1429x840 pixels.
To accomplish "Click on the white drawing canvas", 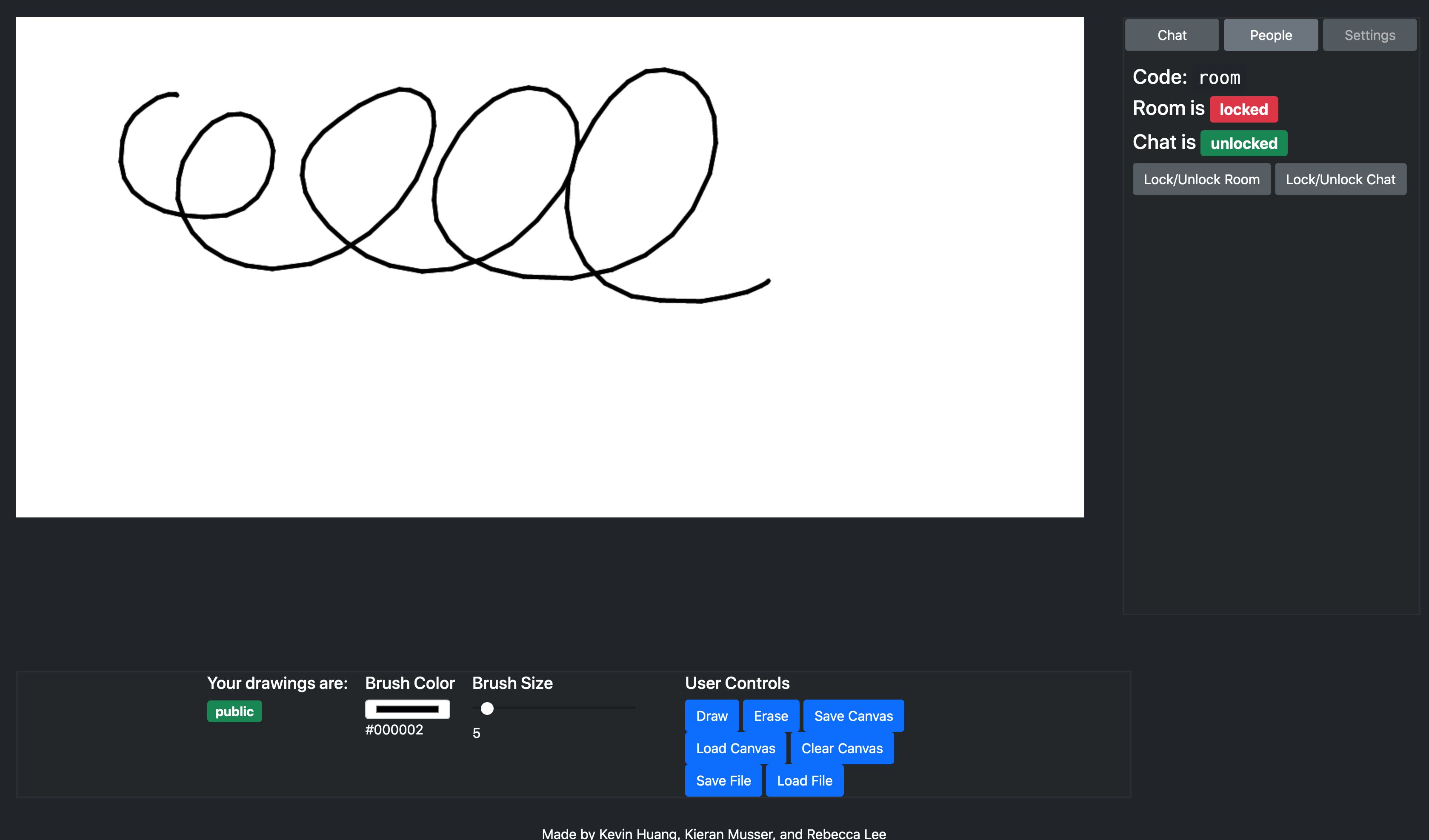I will pyautogui.click(x=550, y=397).
